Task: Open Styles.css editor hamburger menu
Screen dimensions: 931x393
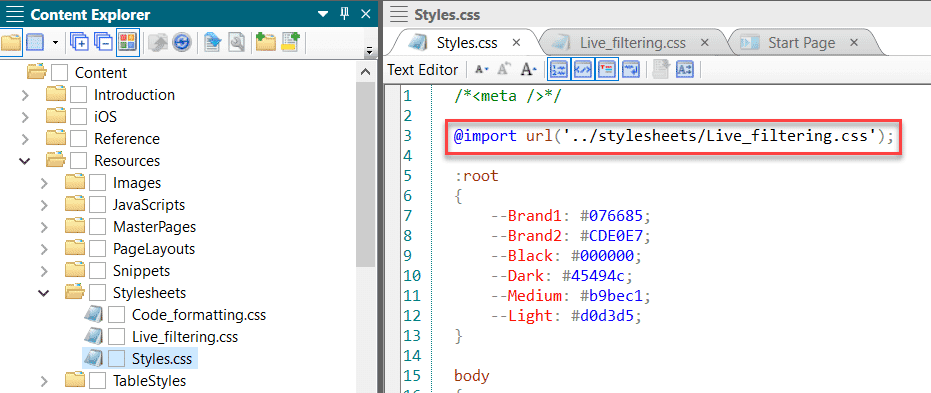Action: coord(398,14)
